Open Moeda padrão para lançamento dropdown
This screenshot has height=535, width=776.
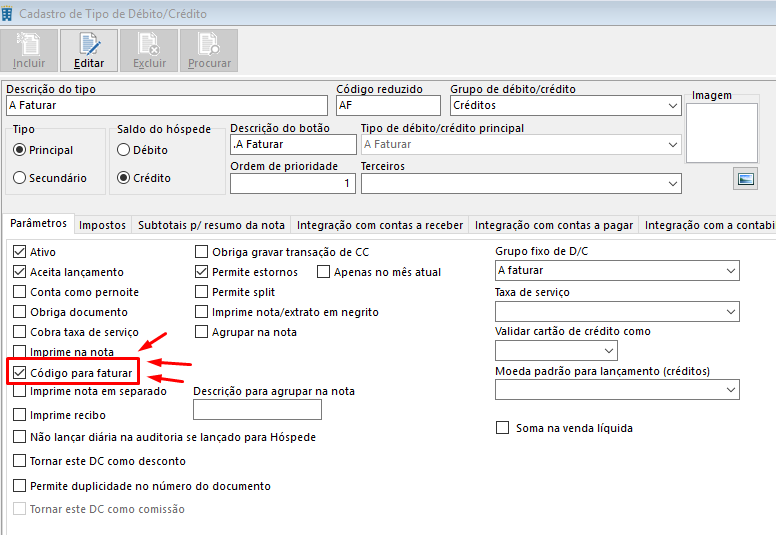pos(730,390)
